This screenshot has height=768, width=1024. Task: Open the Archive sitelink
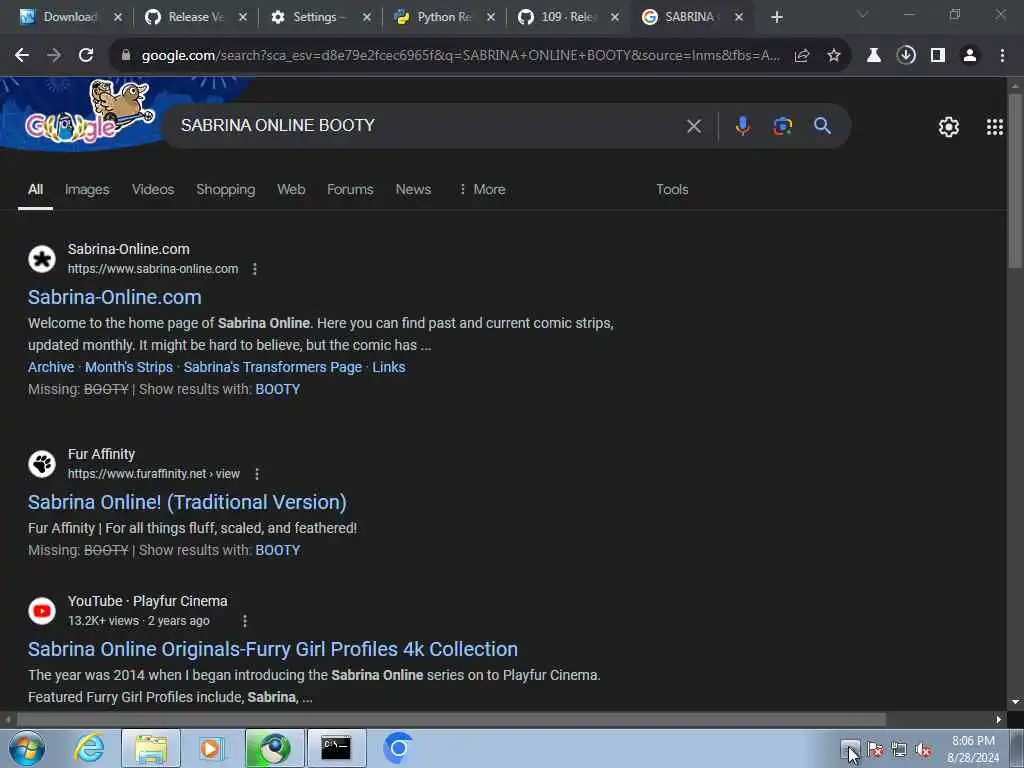51,367
